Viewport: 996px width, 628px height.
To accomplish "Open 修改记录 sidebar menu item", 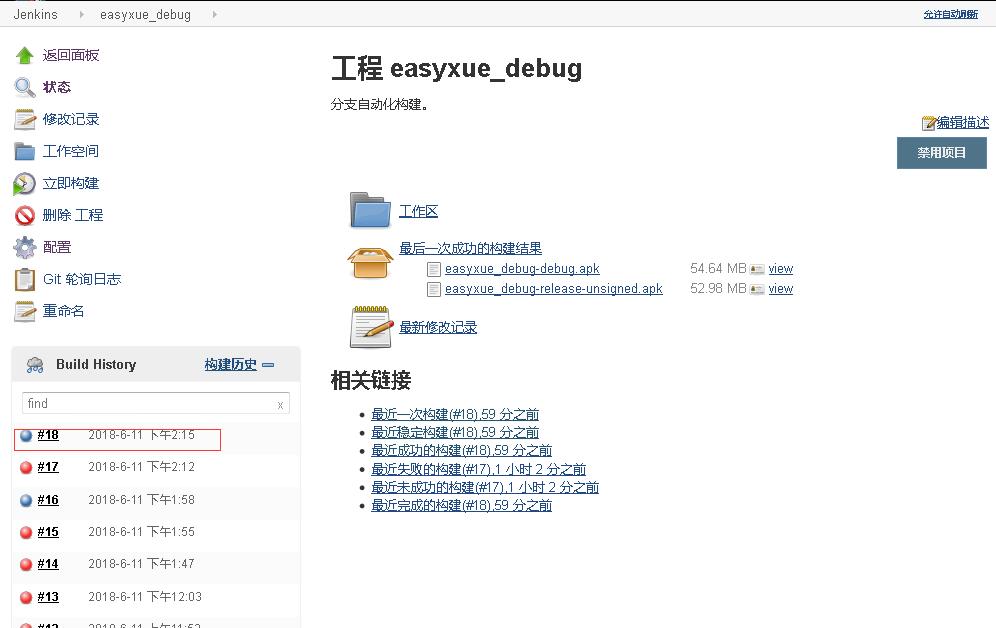I will (x=71, y=119).
